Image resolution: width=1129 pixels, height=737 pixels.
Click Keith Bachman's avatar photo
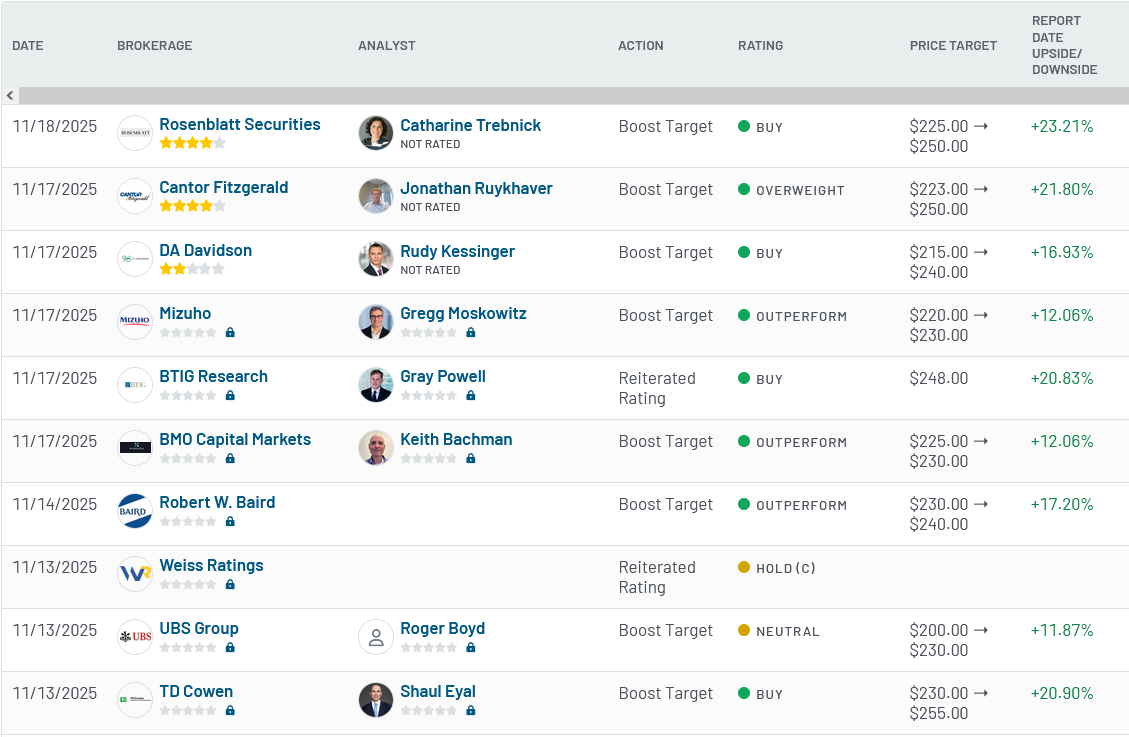(376, 448)
